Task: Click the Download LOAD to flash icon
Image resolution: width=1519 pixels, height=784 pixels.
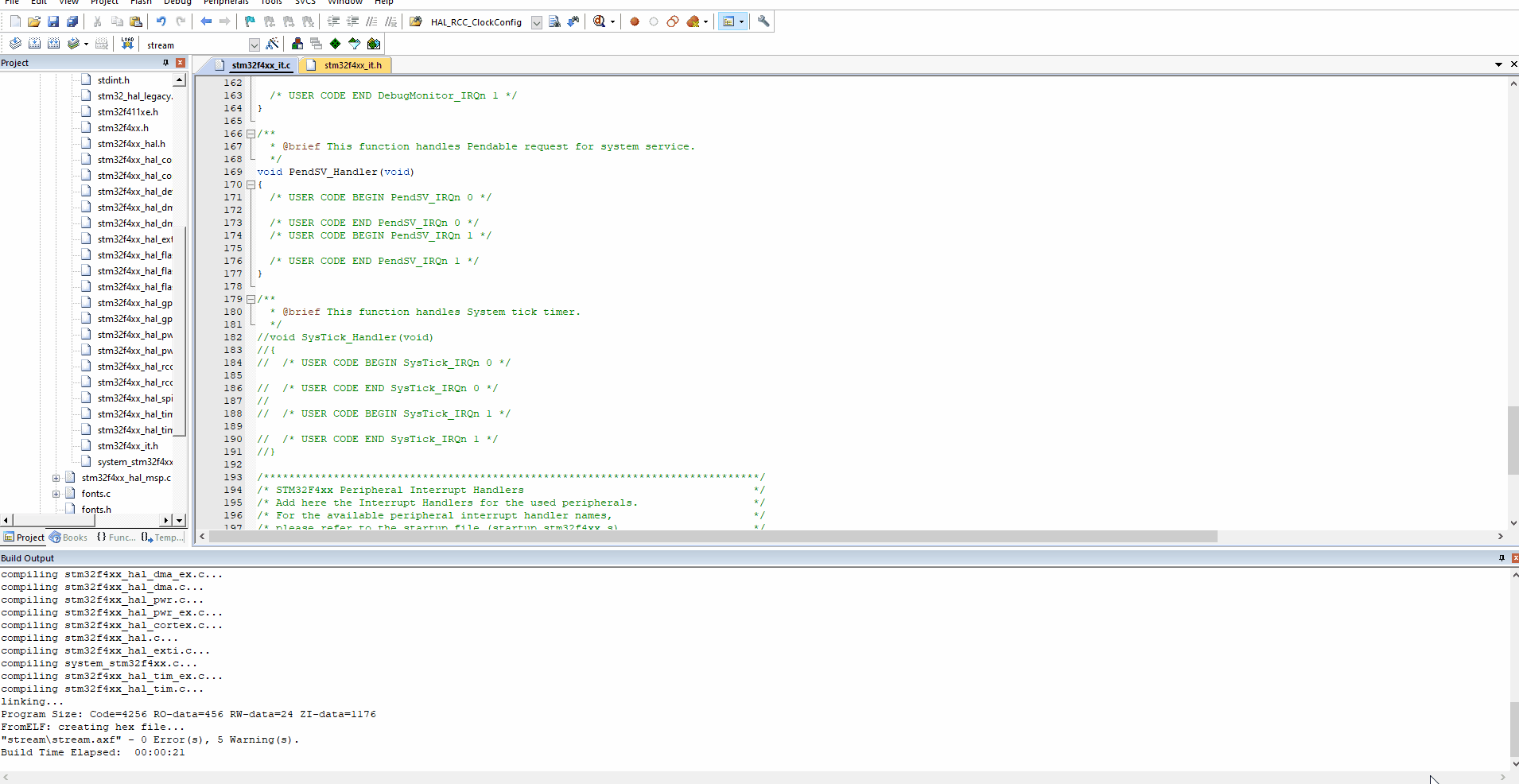Action: 127,44
